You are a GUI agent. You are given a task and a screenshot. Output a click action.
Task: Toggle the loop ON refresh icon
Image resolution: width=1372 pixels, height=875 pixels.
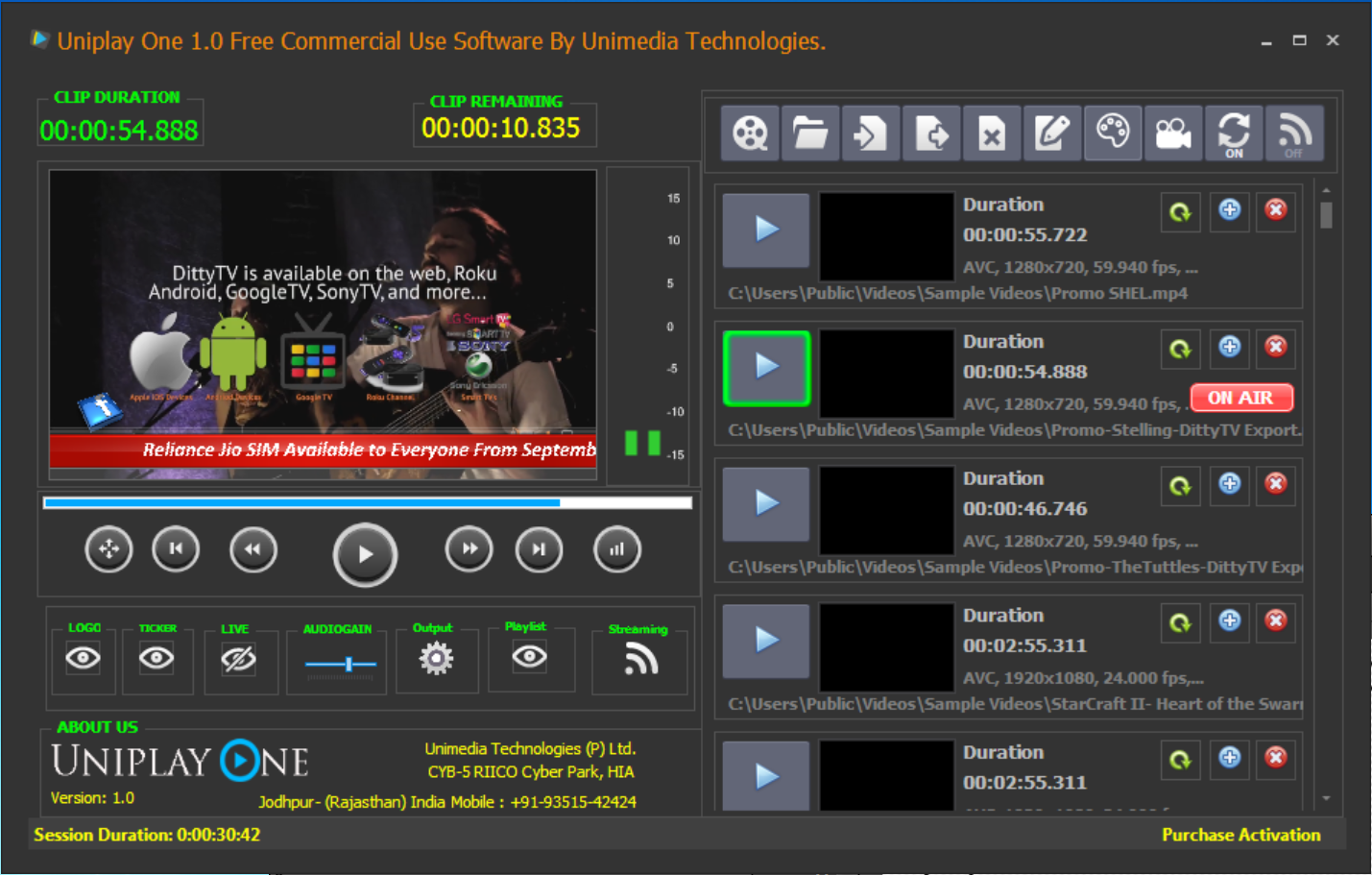[1234, 133]
